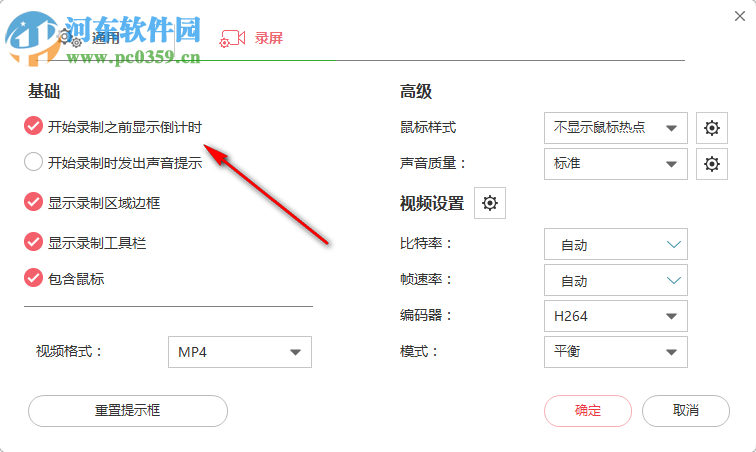Enable 开始录制时发出声音提示 checkbox
Image resolution: width=756 pixels, height=452 pixels.
click(33, 162)
